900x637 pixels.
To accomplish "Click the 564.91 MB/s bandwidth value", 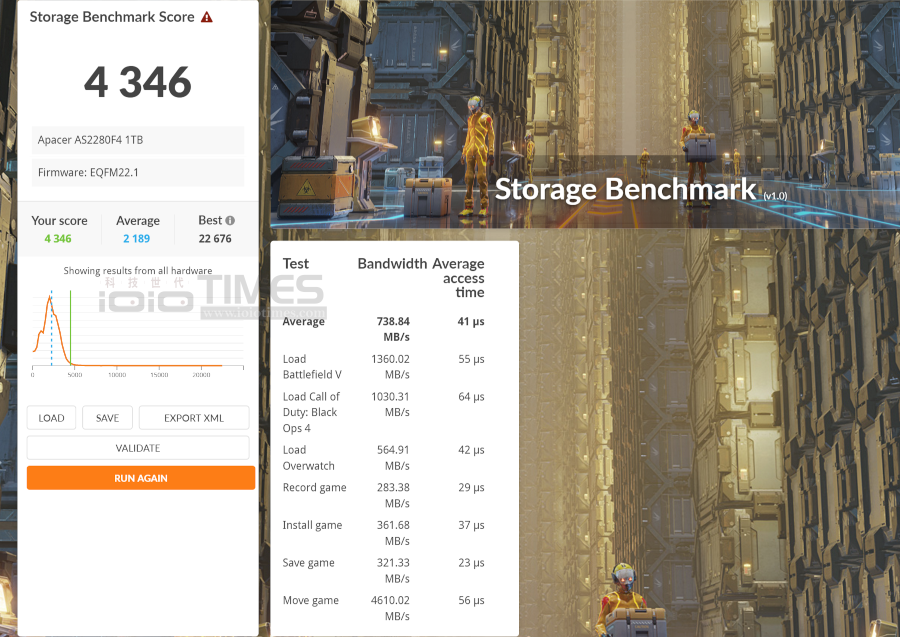I will (x=393, y=458).
